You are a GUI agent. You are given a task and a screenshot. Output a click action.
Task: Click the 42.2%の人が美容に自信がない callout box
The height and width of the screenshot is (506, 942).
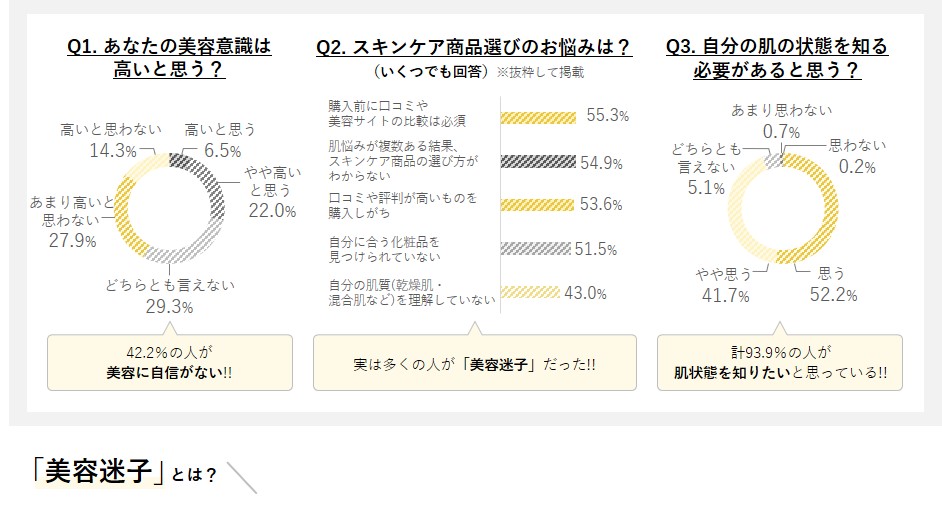[x=169, y=361]
